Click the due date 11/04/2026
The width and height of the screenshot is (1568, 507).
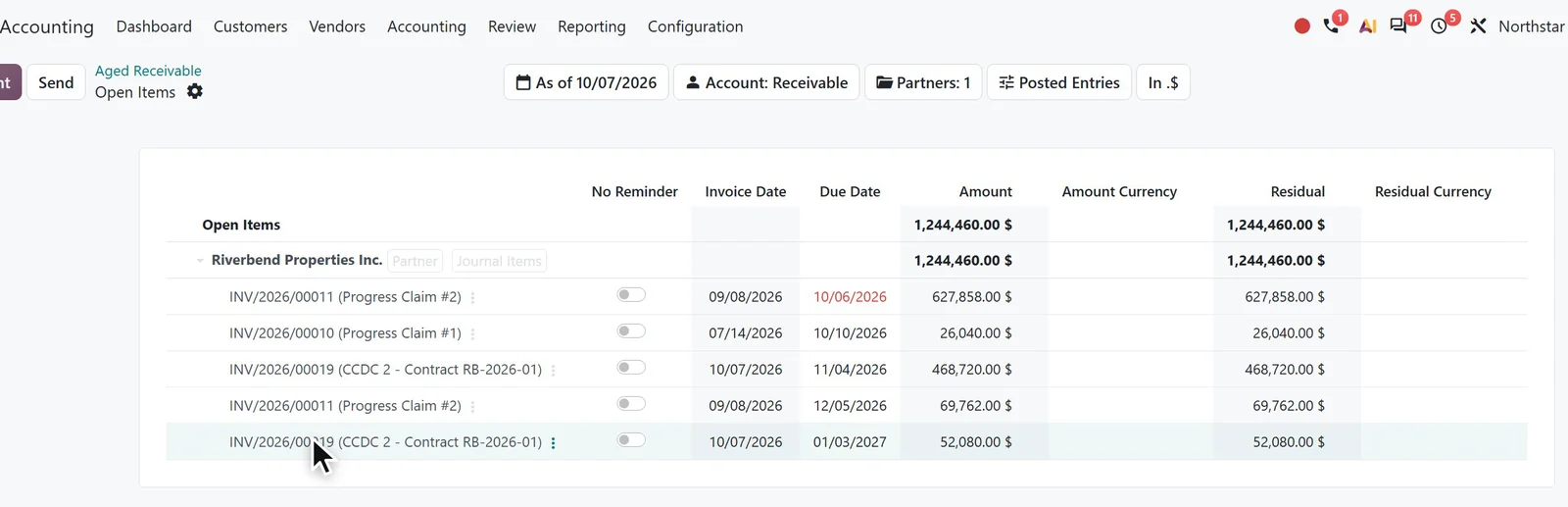(x=850, y=370)
